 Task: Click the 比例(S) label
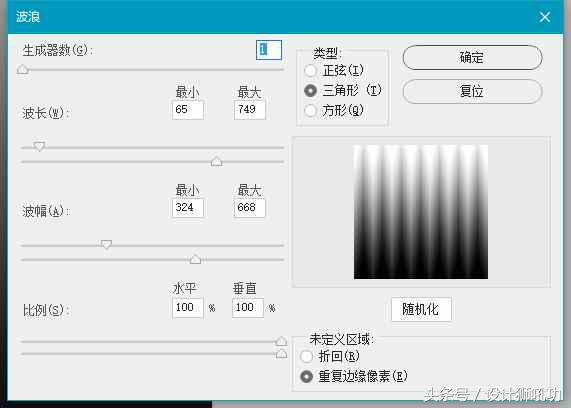tap(46, 310)
